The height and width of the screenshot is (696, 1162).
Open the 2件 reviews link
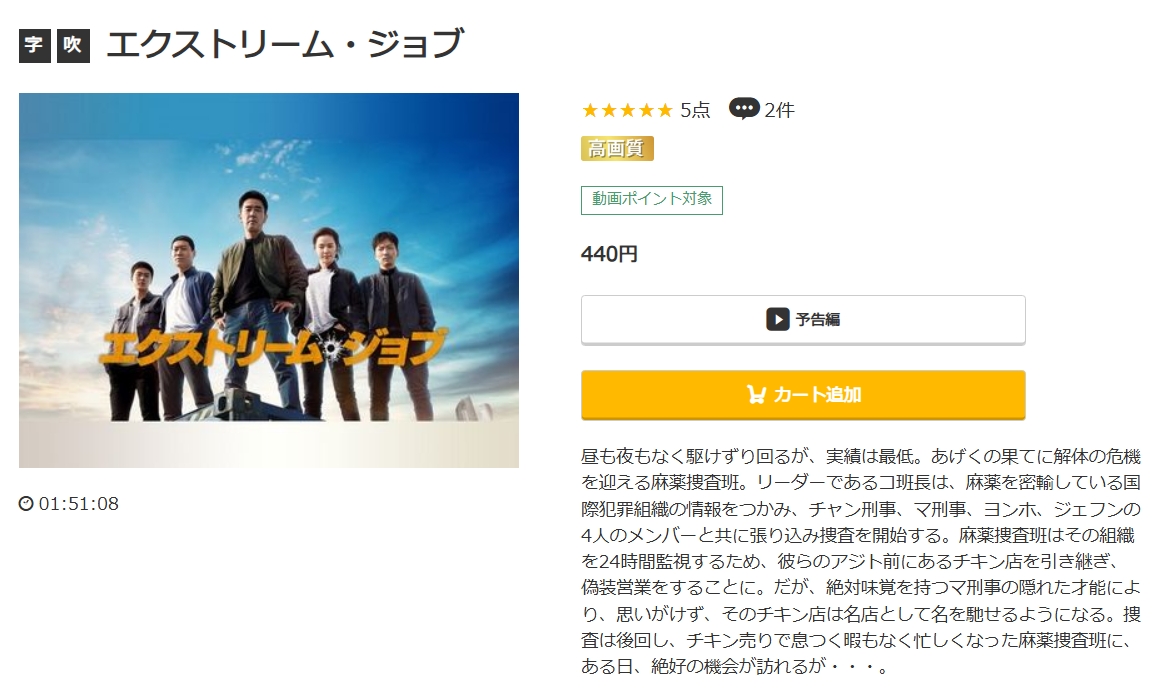pos(779,110)
